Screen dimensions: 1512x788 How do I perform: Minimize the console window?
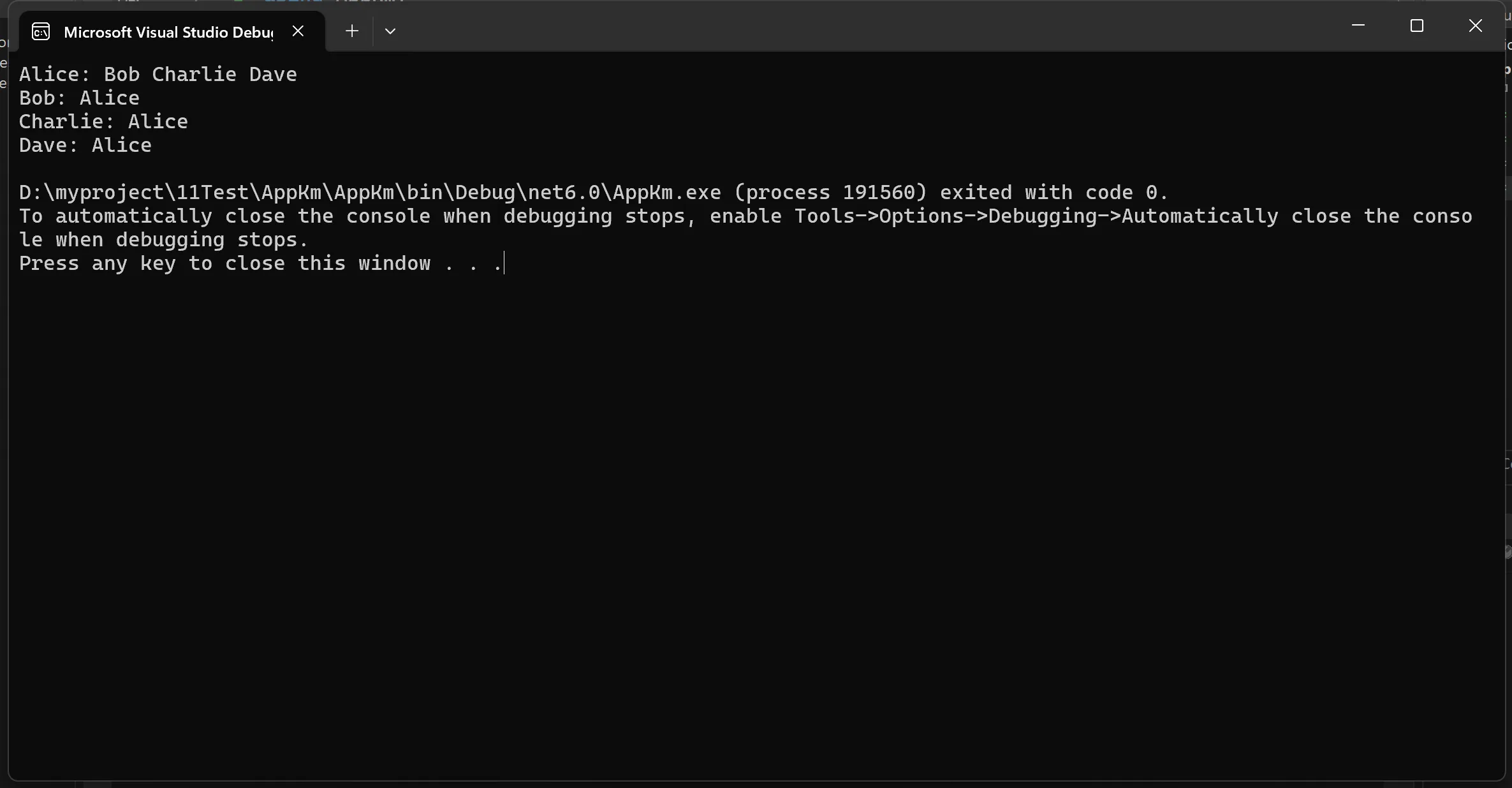[1358, 26]
